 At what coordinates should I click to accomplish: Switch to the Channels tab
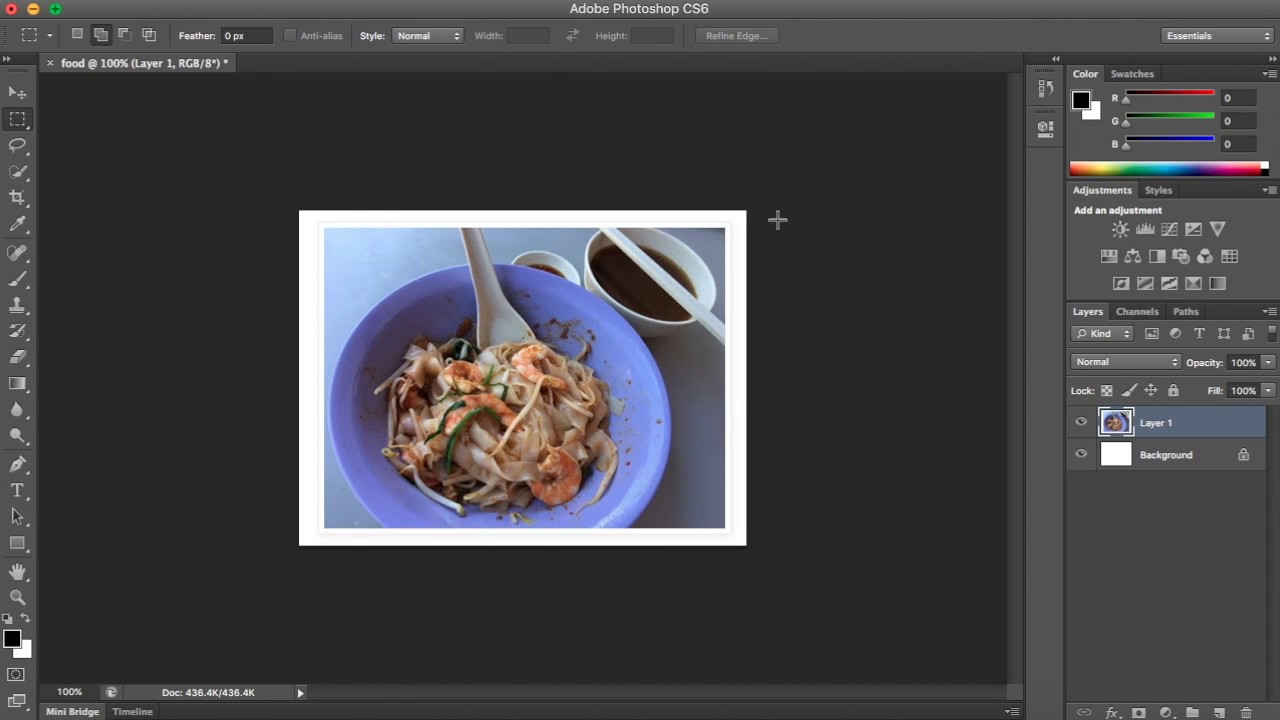tap(1137, 312)
